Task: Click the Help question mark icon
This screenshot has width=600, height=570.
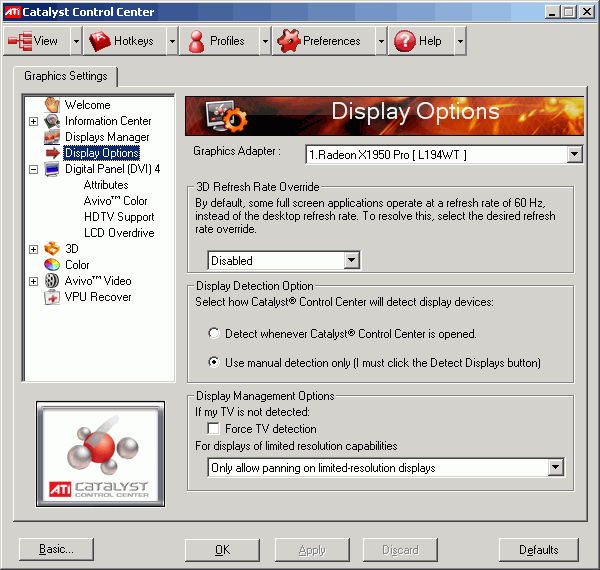Action: pos(404,41)
